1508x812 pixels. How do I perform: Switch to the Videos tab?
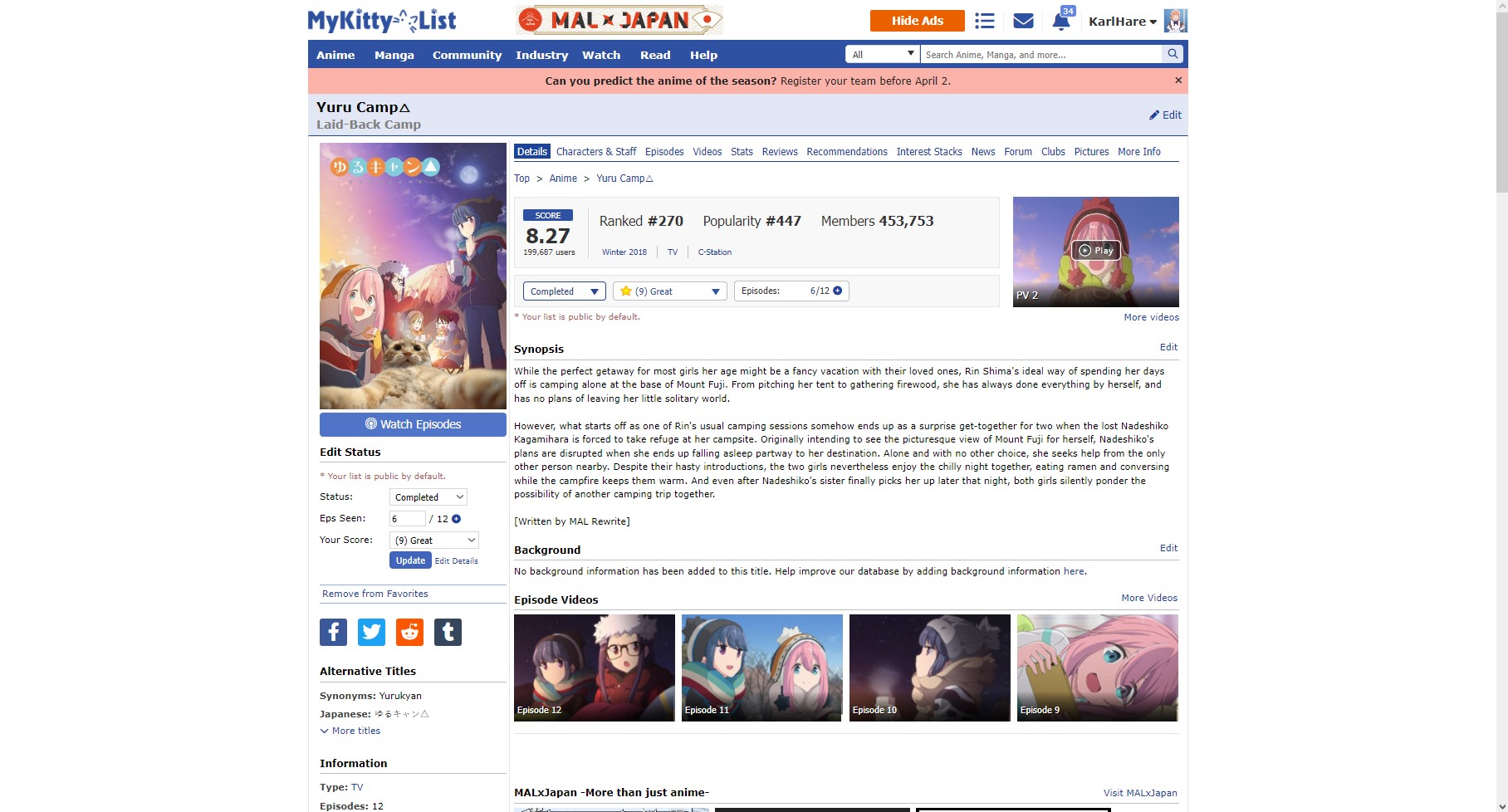(707, 152)
